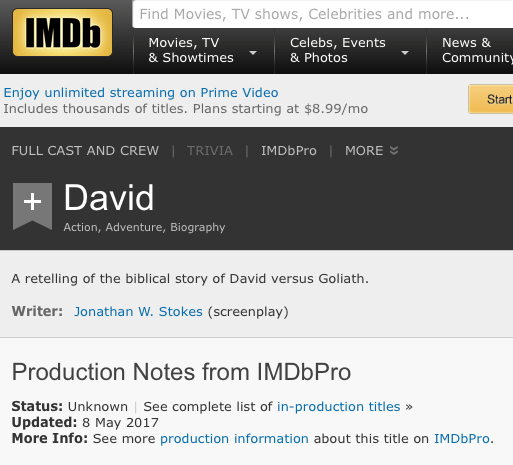
Task: Open writer Jonathan W. Stokes page
Action: 138,312
